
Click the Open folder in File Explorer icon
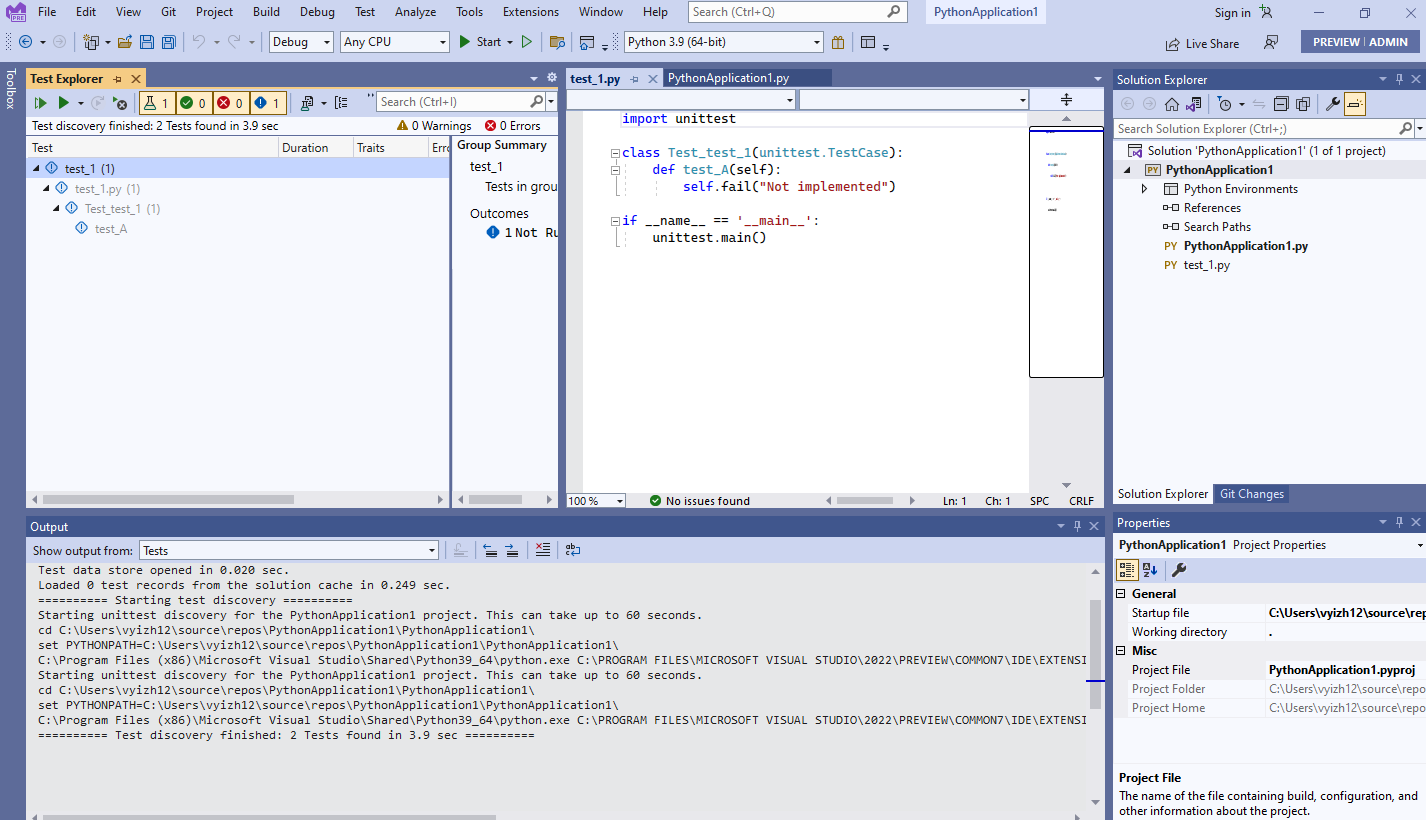pyautogui.click(x=557, y=42)
